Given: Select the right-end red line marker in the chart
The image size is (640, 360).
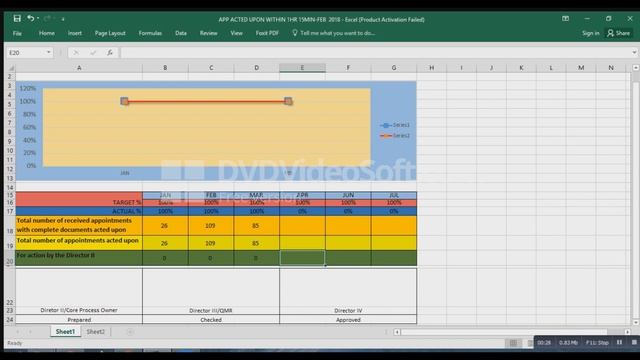Looking at the screenshot, I should [288, 101].
